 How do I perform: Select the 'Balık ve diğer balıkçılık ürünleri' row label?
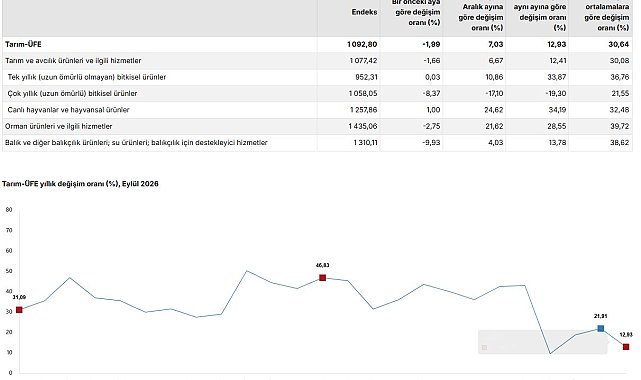(136, 143)
